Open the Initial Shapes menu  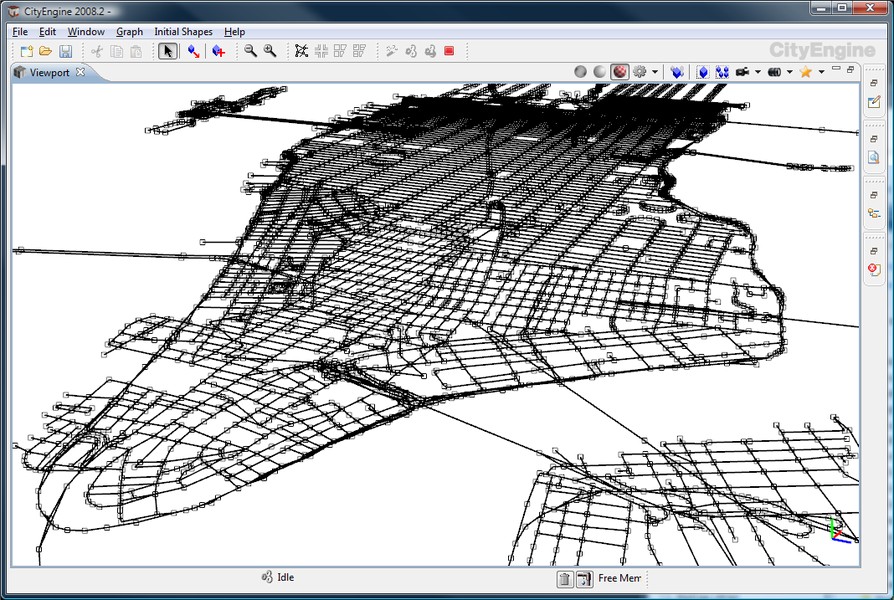(x=183, y=32)
